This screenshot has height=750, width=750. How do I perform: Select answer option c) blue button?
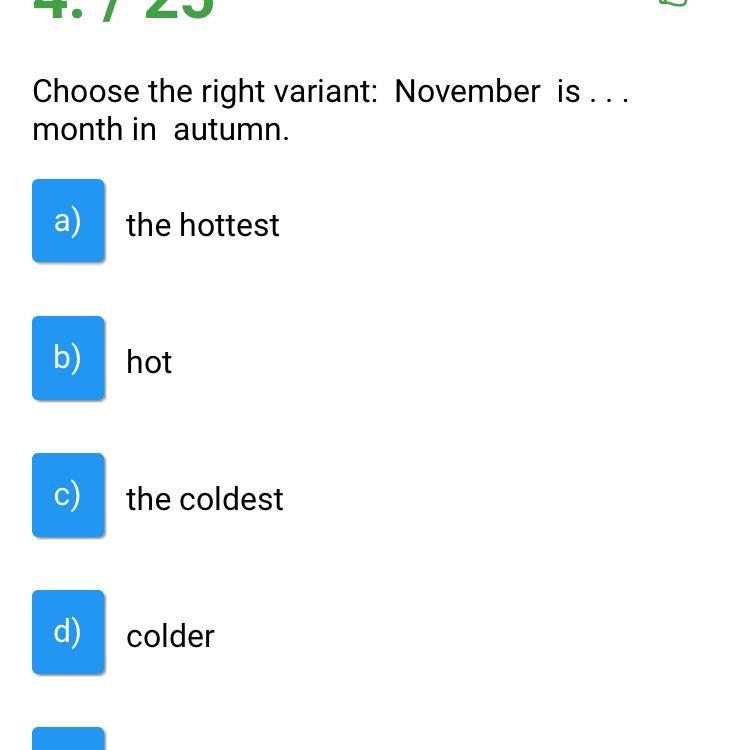coord(68,495)
